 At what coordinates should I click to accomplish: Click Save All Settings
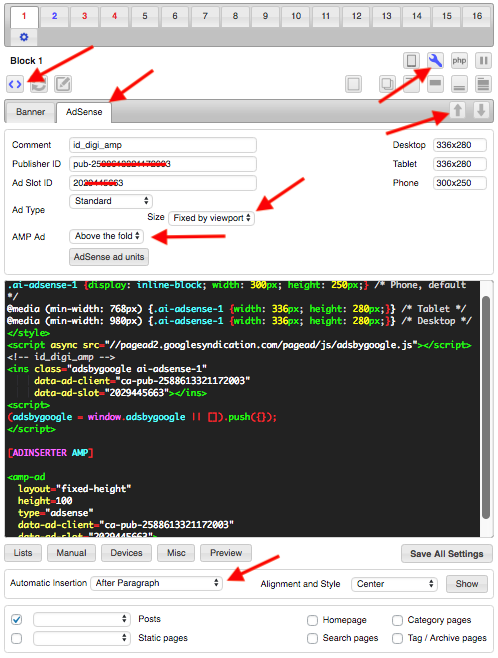(447, 554)
